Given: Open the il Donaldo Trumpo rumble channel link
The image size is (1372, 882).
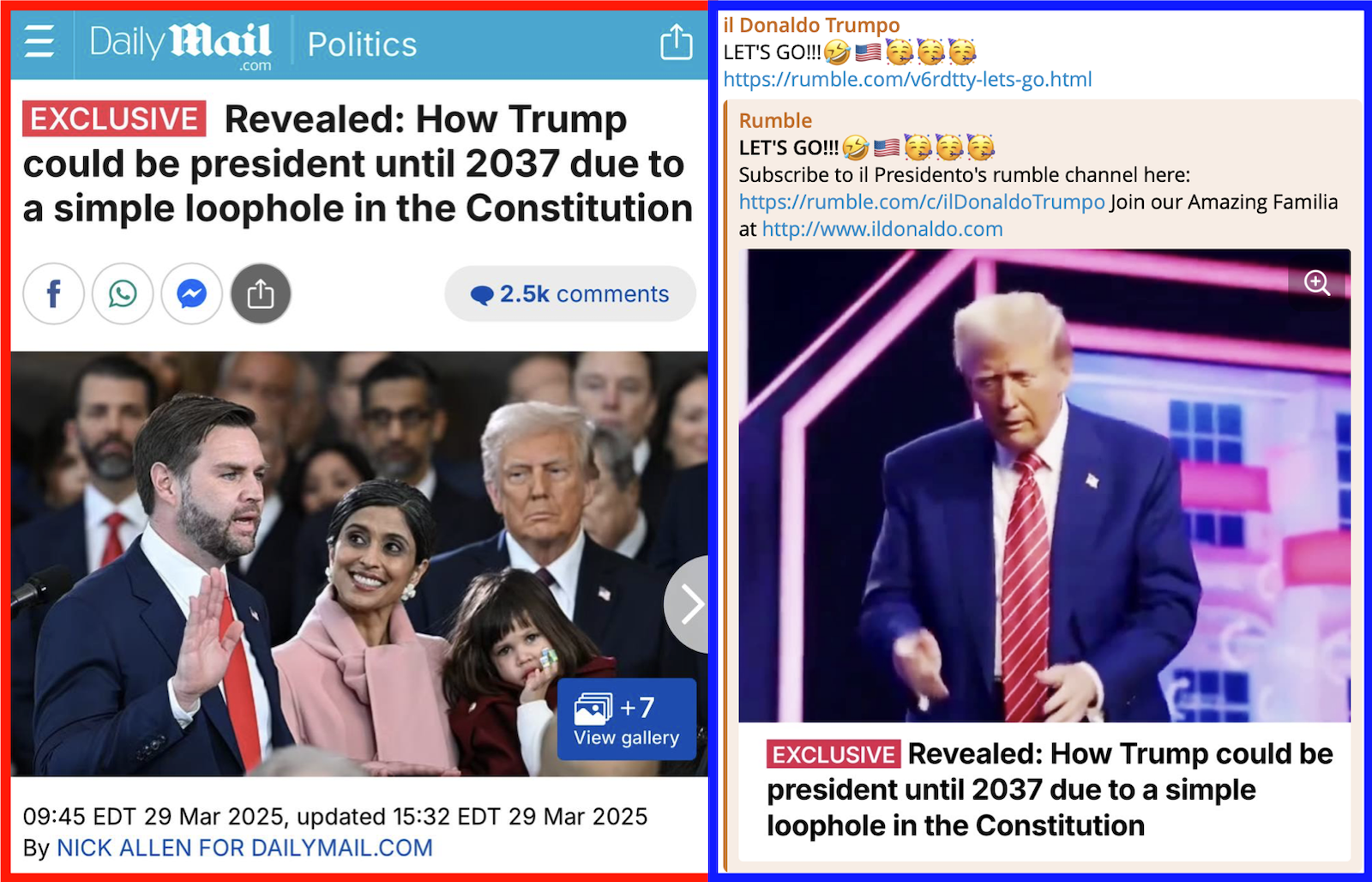Looking at the screenshot, I should 922,202.
